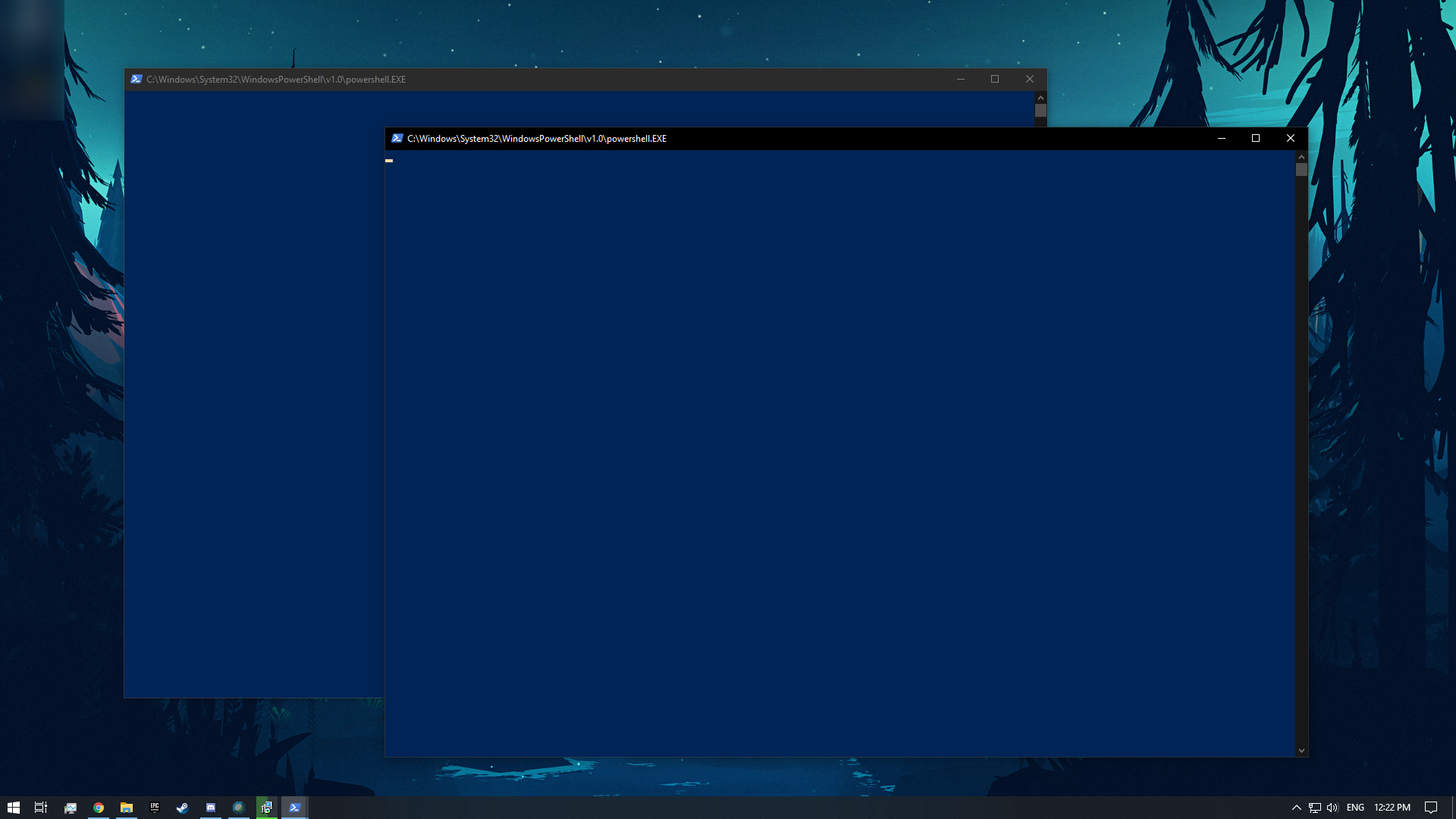The width and height of the screenshot is (1456, 819).
Task: Open the installer icon highlighted green
Action: pos(267,808)
